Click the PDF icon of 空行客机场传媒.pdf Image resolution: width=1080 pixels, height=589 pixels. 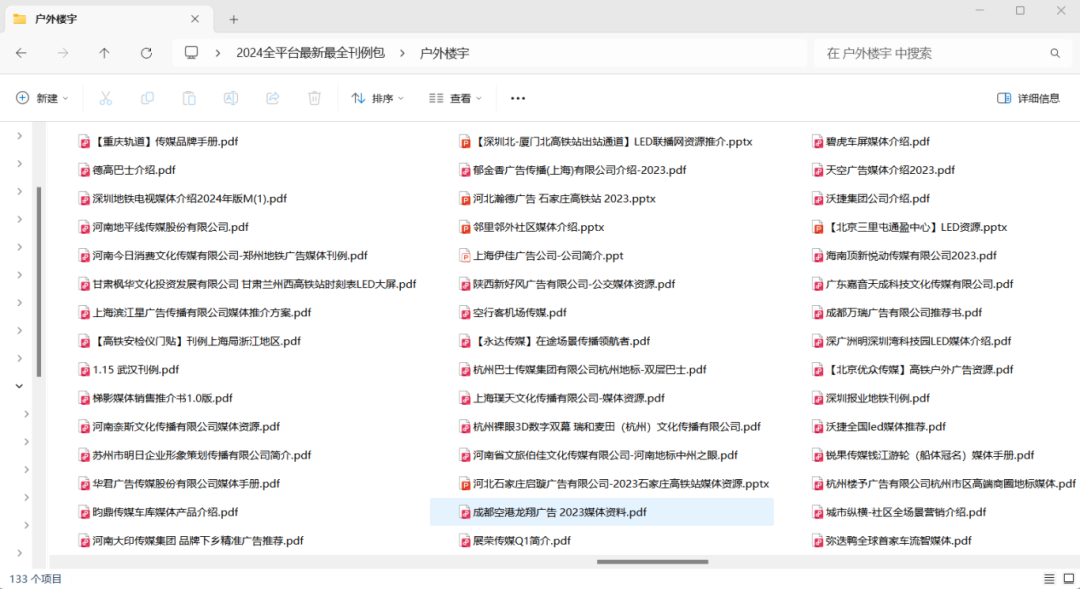click(x=465, y=313)
